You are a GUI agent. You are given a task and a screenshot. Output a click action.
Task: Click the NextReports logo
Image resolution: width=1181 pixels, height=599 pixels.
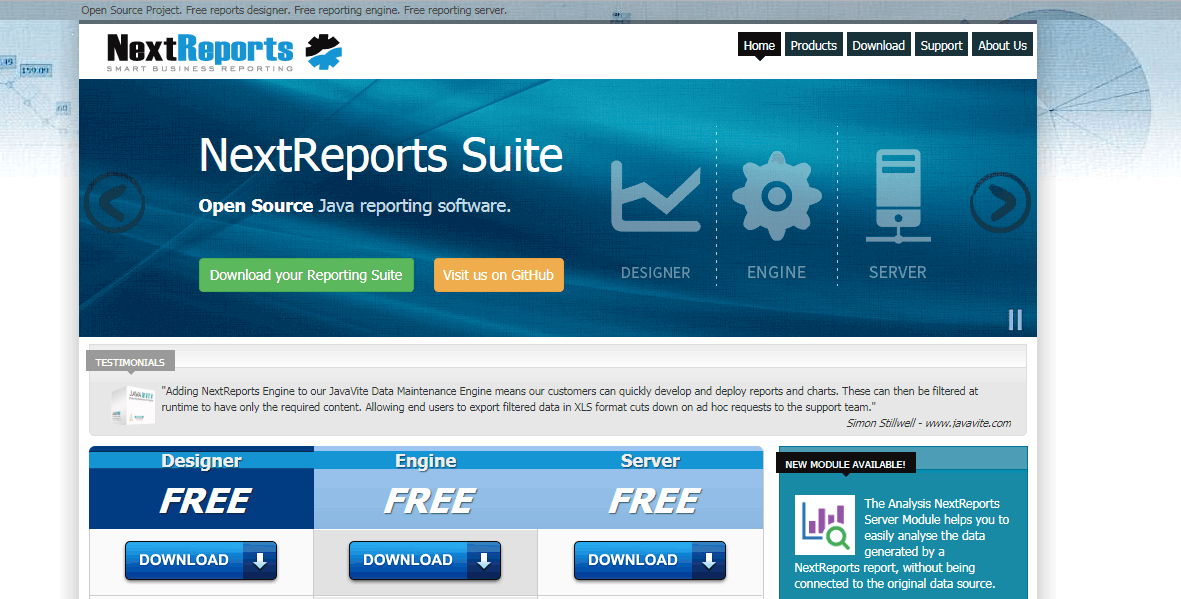(x=224, y=53)
